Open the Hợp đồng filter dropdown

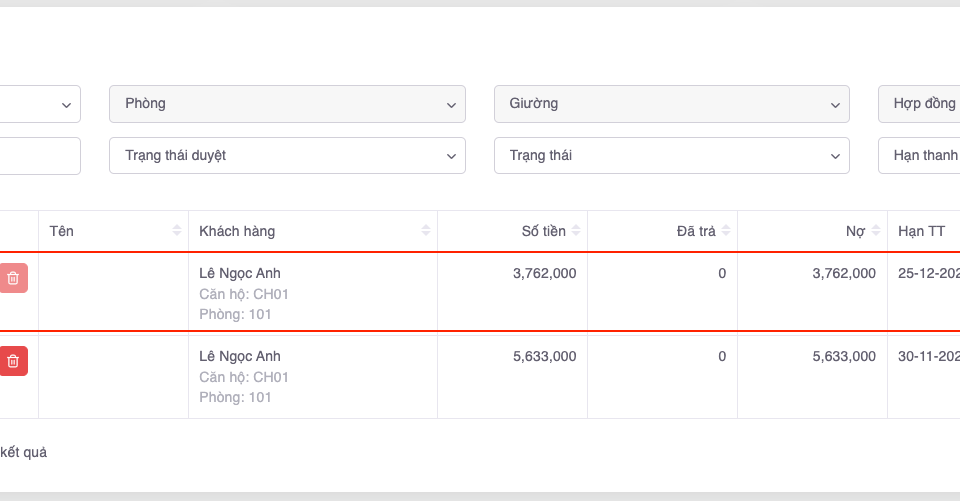click(x=920, y=104)
